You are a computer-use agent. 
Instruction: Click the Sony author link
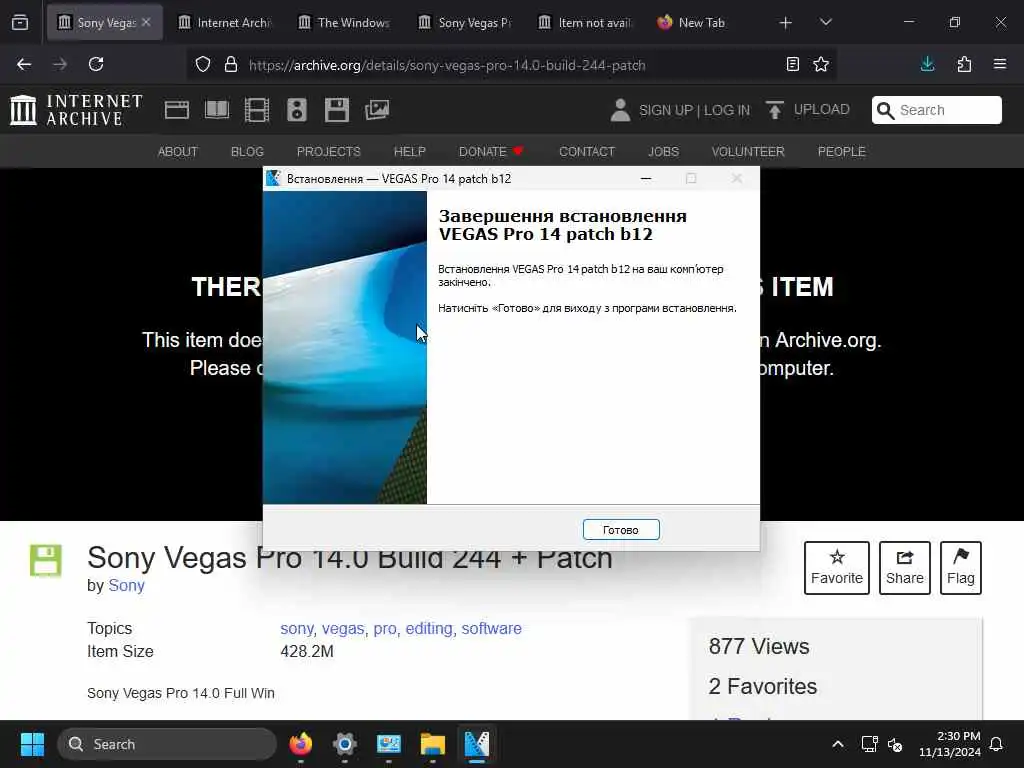point(126,585)
